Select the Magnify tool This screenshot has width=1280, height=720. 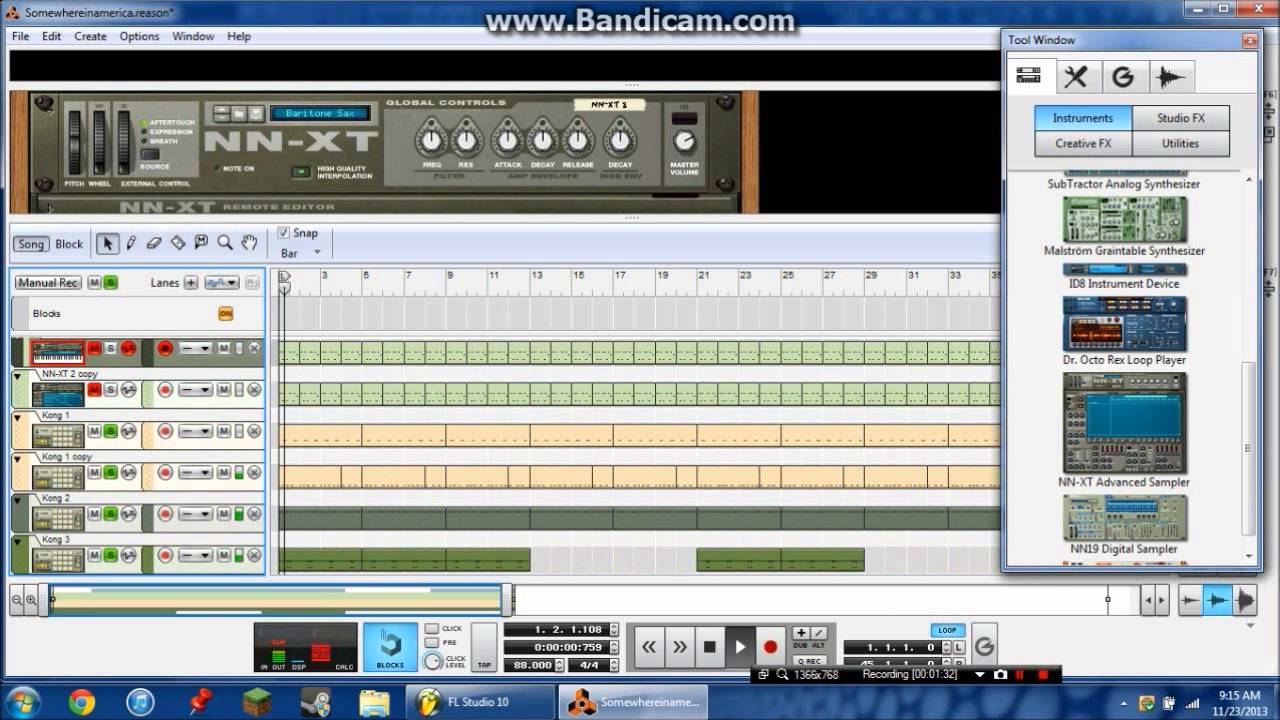click(225, 243)
